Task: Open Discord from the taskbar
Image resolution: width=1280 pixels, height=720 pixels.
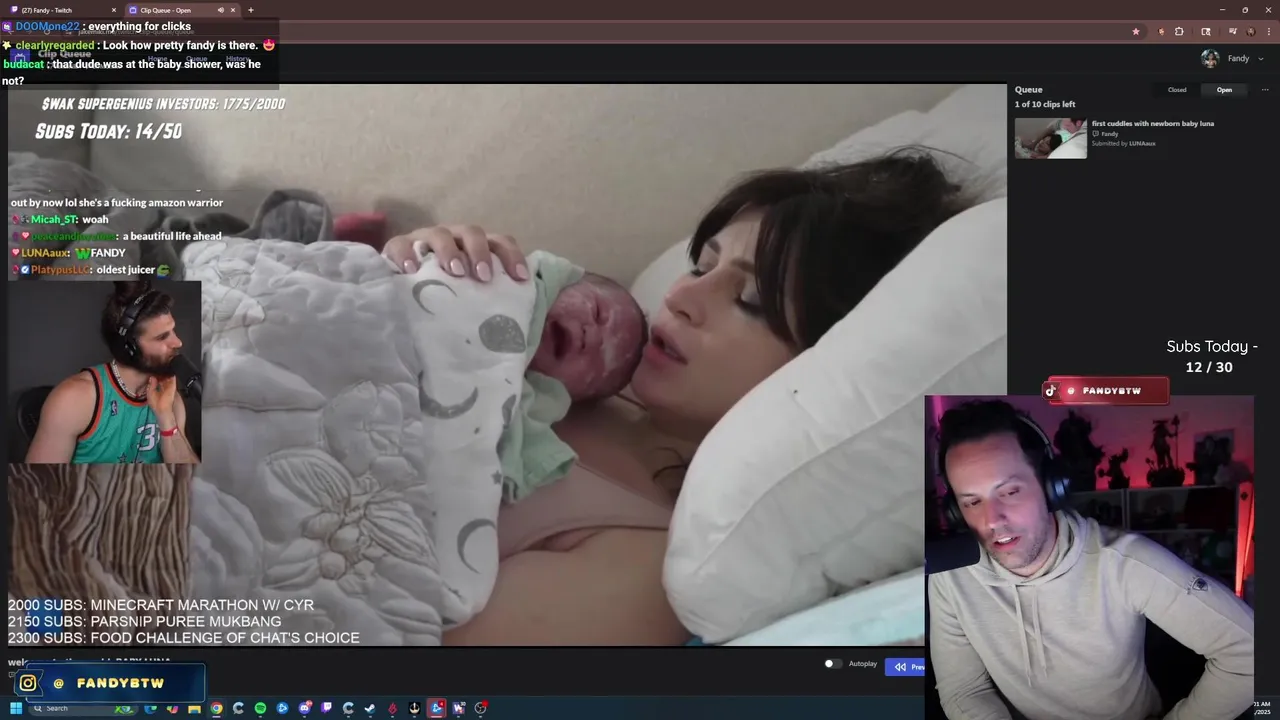Action: tap(305, 708)
